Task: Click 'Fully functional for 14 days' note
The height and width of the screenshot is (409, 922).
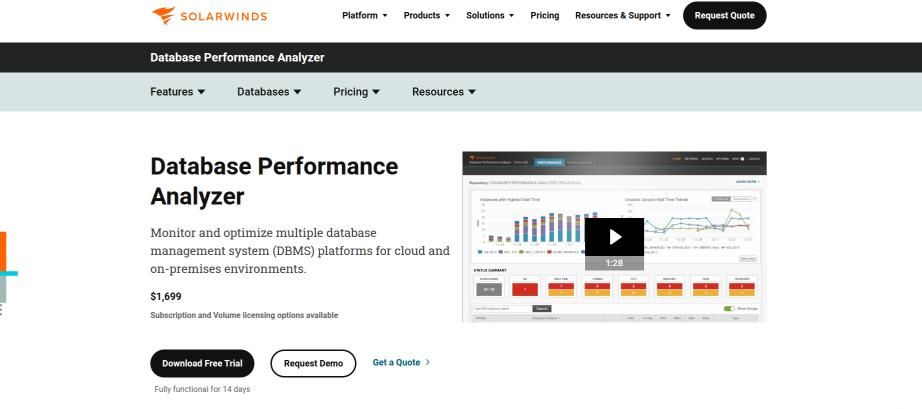Action: (202, 390)
